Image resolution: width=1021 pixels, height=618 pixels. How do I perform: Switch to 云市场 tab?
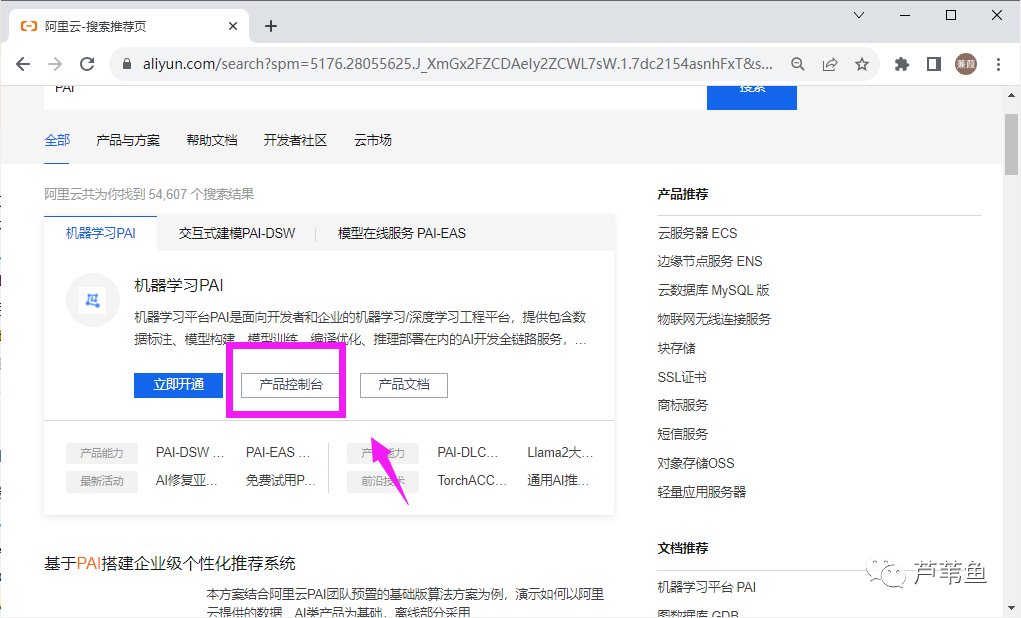click(372, 140)
